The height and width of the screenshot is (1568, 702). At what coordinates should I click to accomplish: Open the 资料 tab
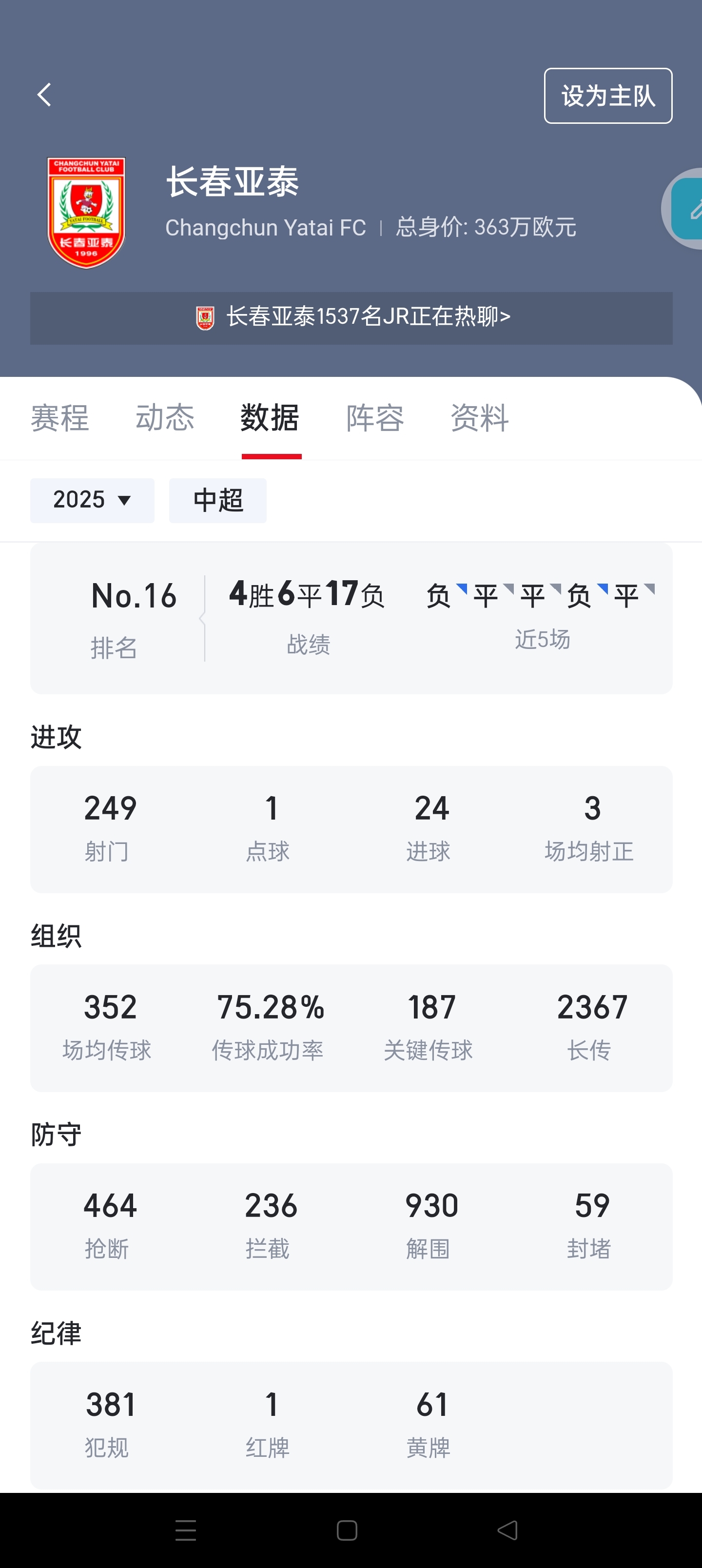480,418
